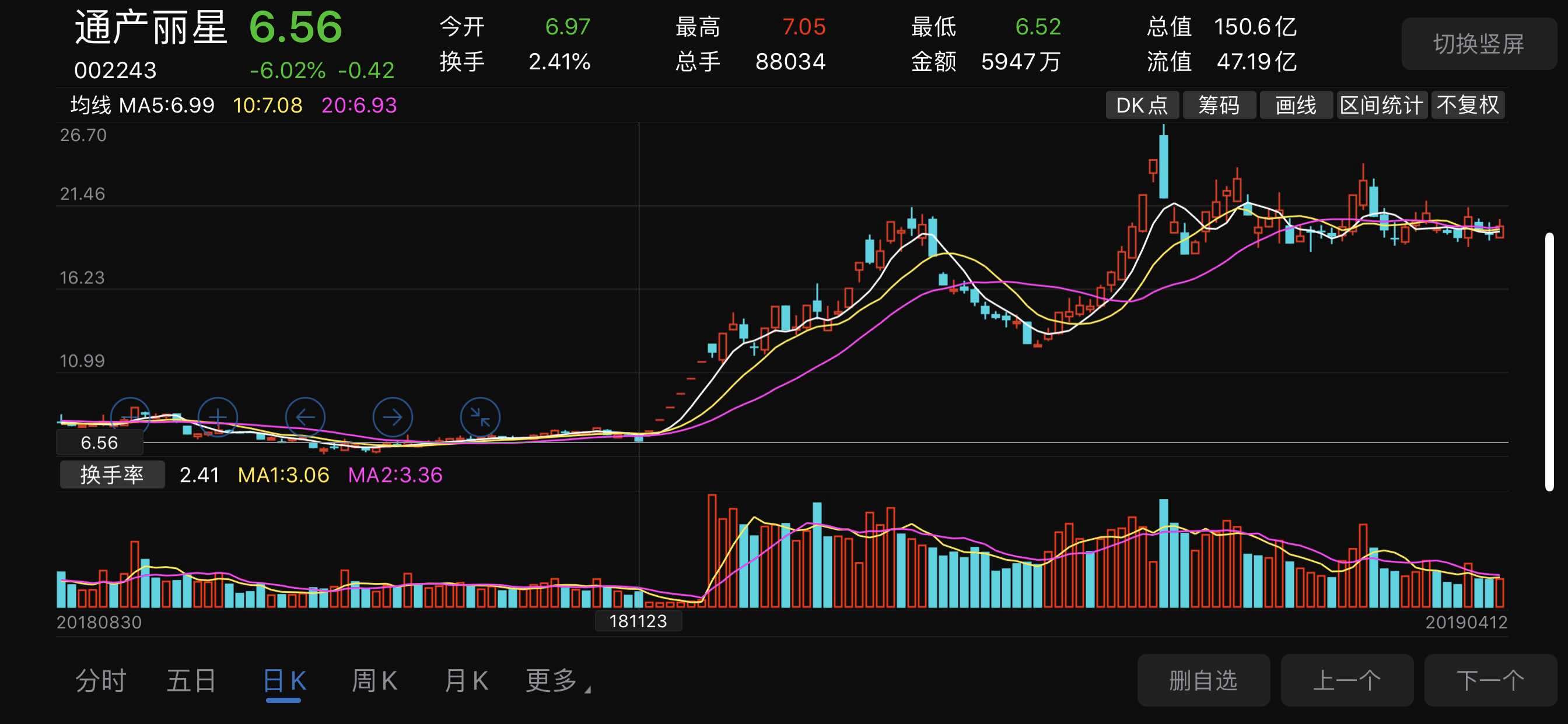
Task: Select the 月K tab
Action: (x=466, y=680)
